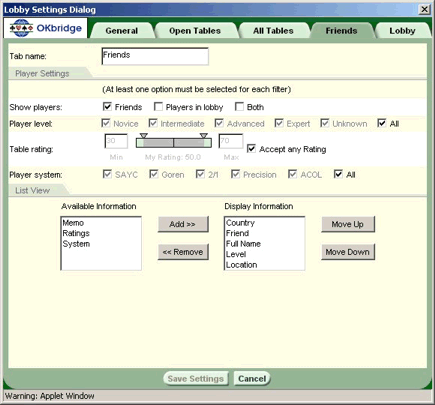435x405 pixels.
Task: Click the Move Up button
Action: [348, 224]
